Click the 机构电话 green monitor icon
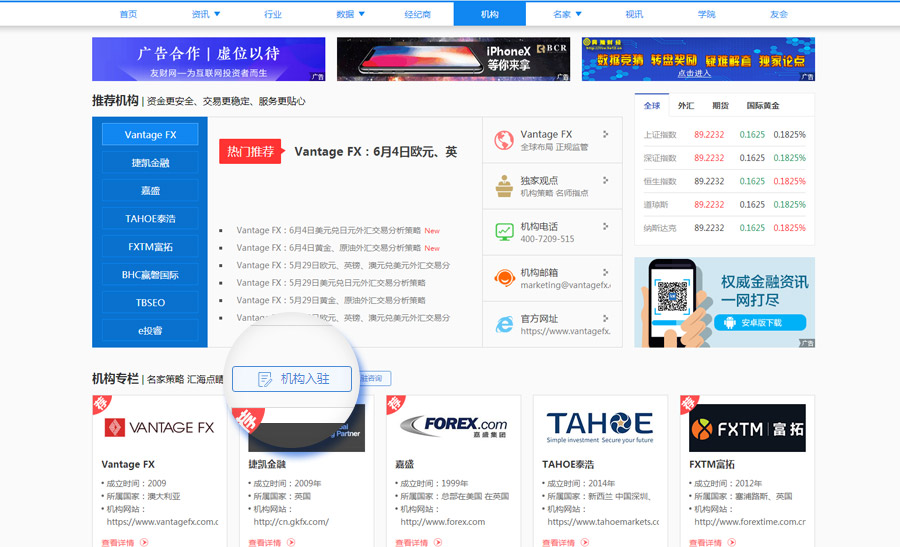 tap(504, 232)
